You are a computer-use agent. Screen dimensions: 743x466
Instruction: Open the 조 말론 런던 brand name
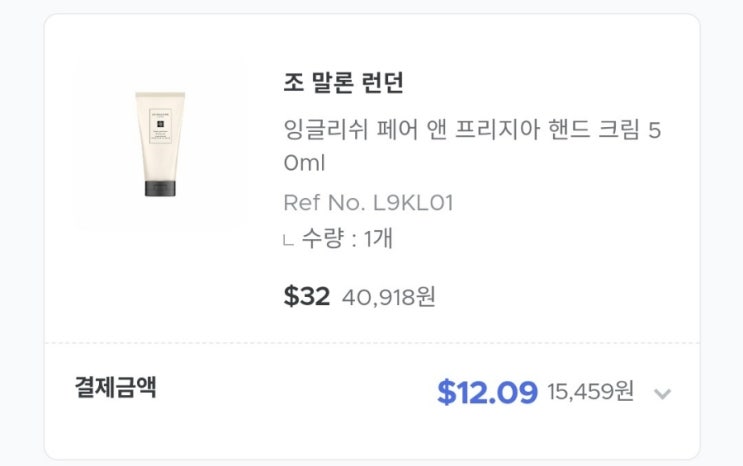click(343, 83)
